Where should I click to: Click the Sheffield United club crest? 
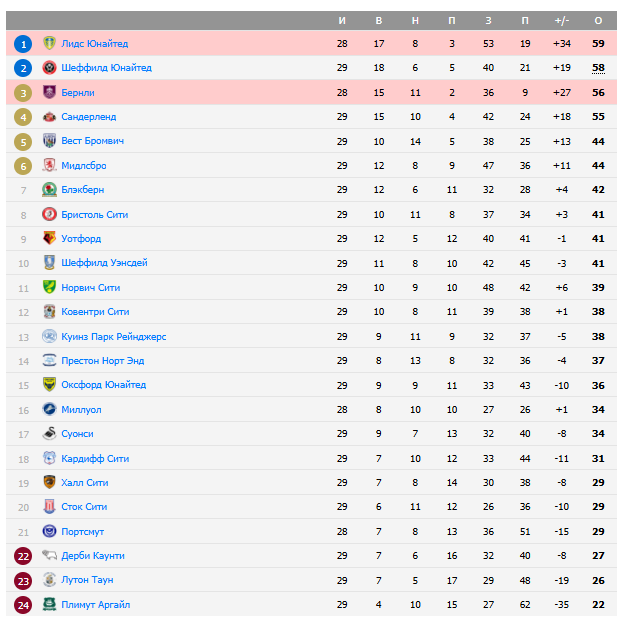(x=49, y=68)
